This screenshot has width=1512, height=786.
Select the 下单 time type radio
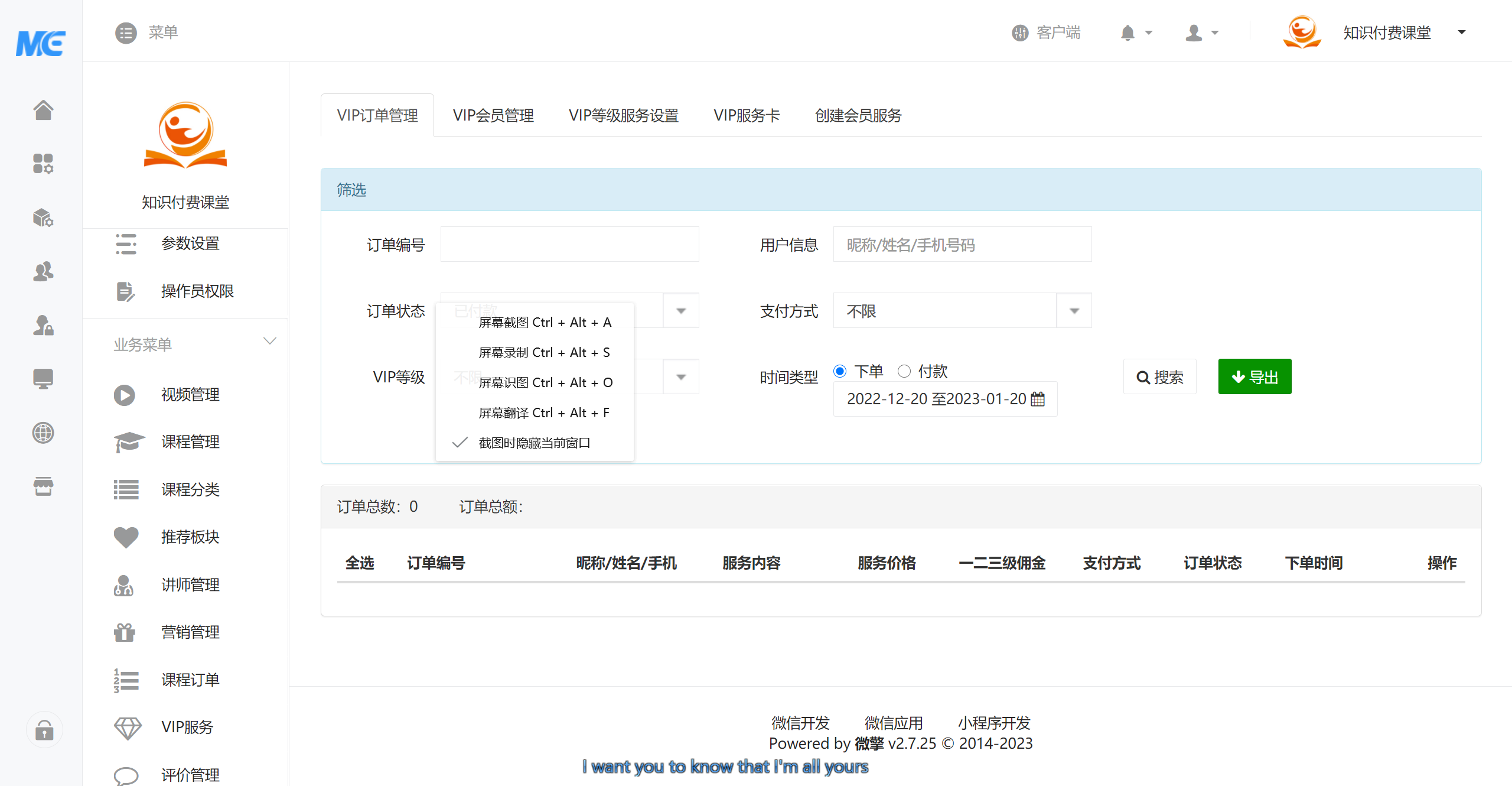840,371
